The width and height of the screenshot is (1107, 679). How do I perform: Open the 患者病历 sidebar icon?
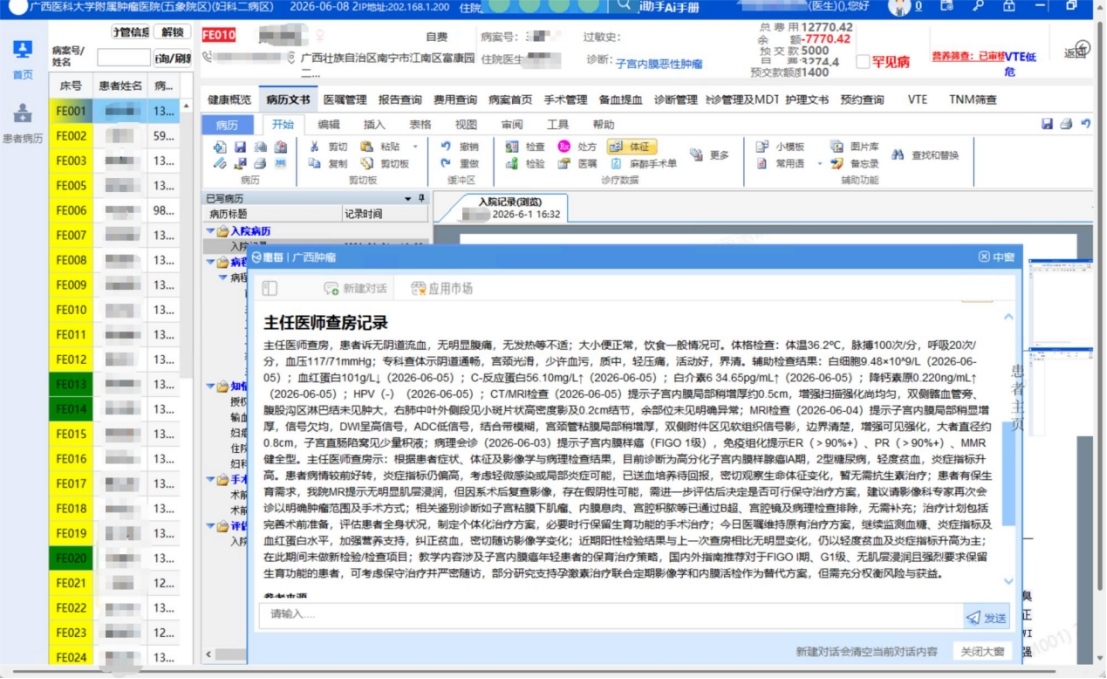23,114
